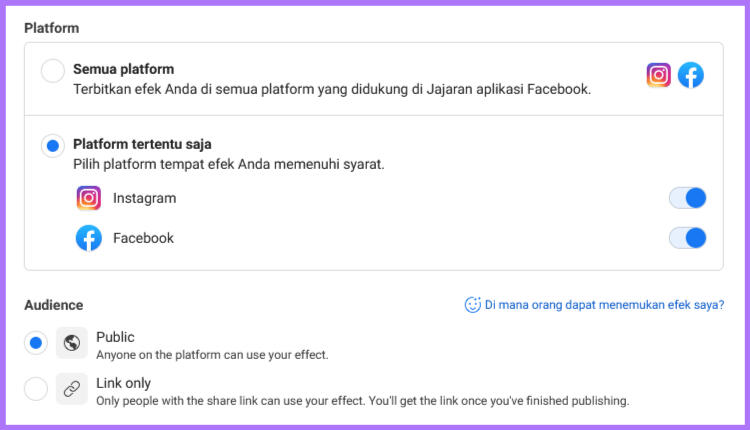Click the Instagram platform name text
Screen dimensions: 750x430
pyautogui.click(x=144, y=198)
